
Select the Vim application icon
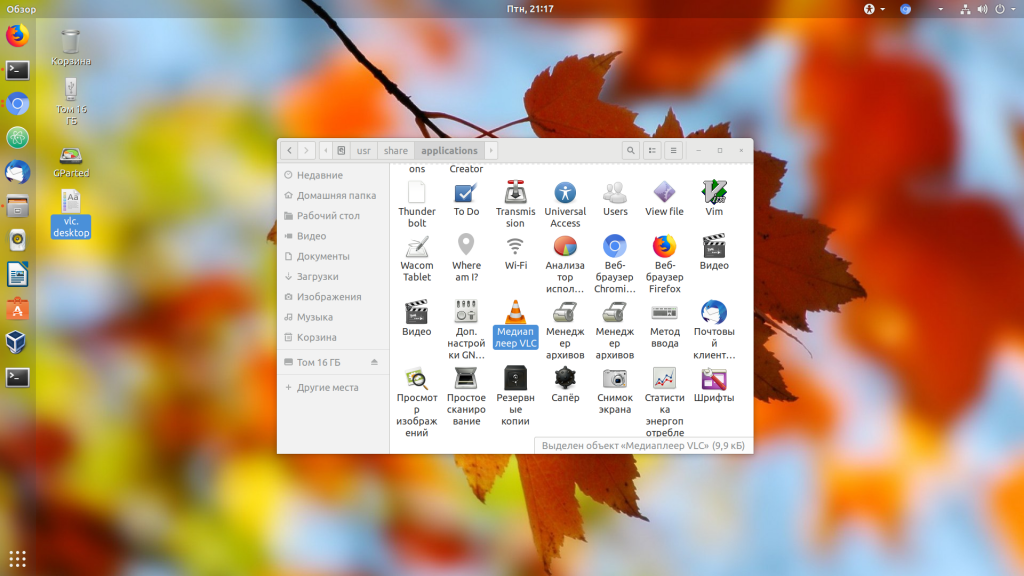(714, 192)
